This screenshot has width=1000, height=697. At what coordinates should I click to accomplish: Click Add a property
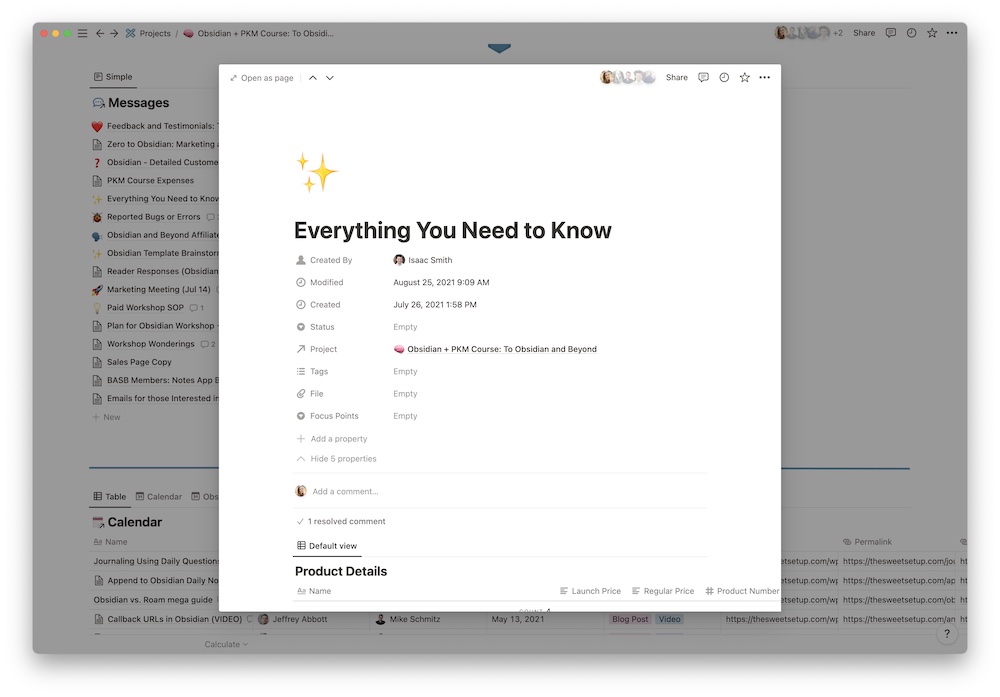(332, 439)
